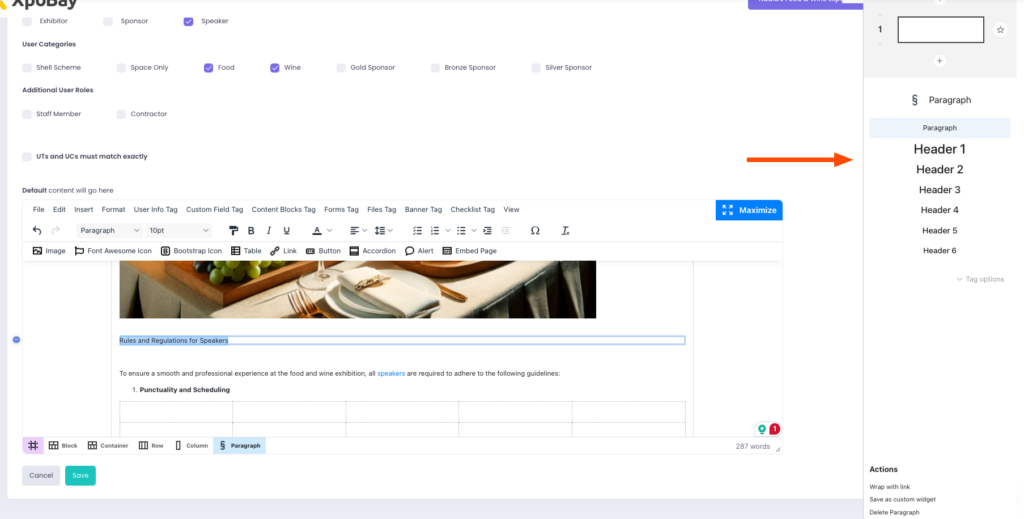This screenshot has width=1024, height=519.
Task: Insert an Accordion element
Action: pyautogui.click(x=372, y=251)
